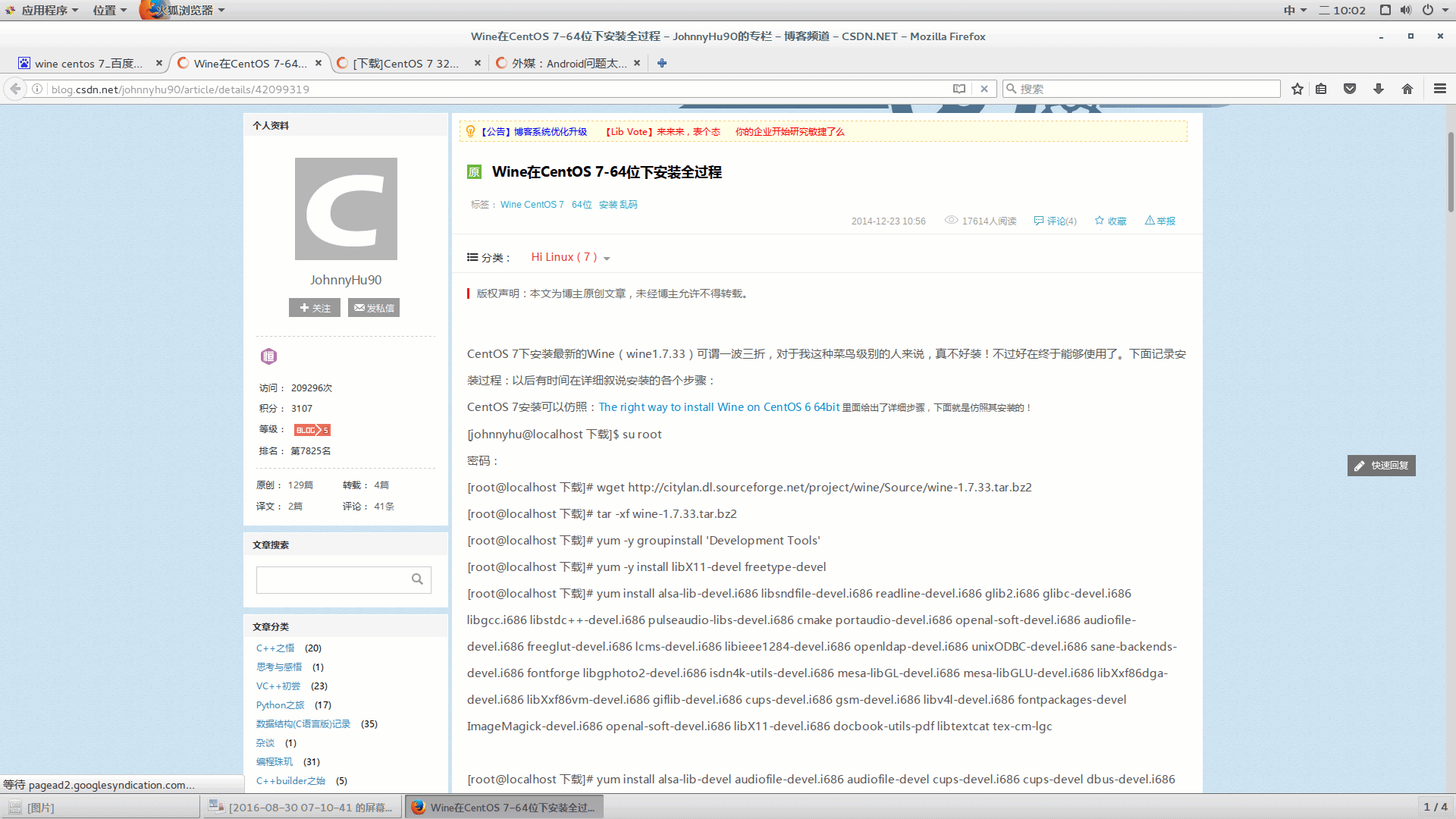The image size is (1456, 819).
Task: Click the 发私信 message button
Action: pos(374,307)
